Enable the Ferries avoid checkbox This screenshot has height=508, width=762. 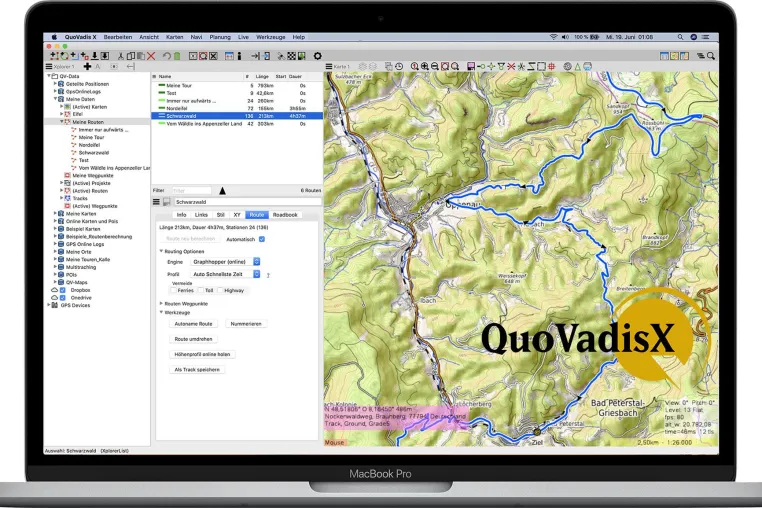pyautogui.click(x=173, y=290)
